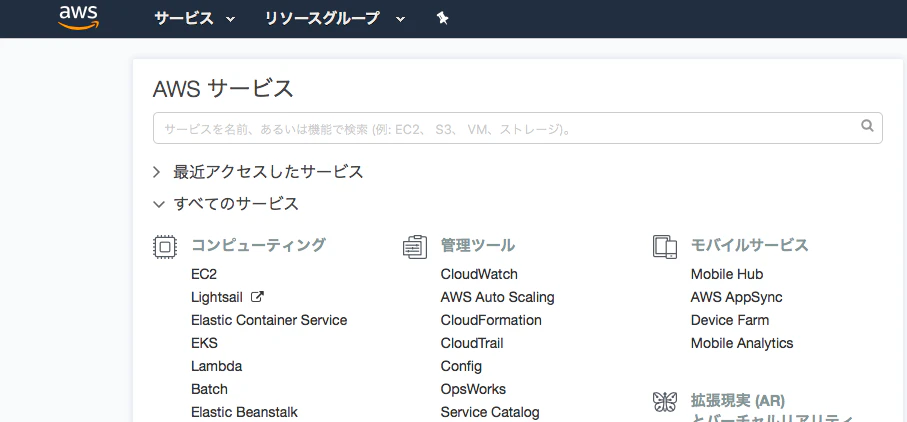Image resolution: width=907 pixels, height=422 pixels.
Task: Click the chevron beside サービス
Action: pyautogui.click(x=230, y=19)
